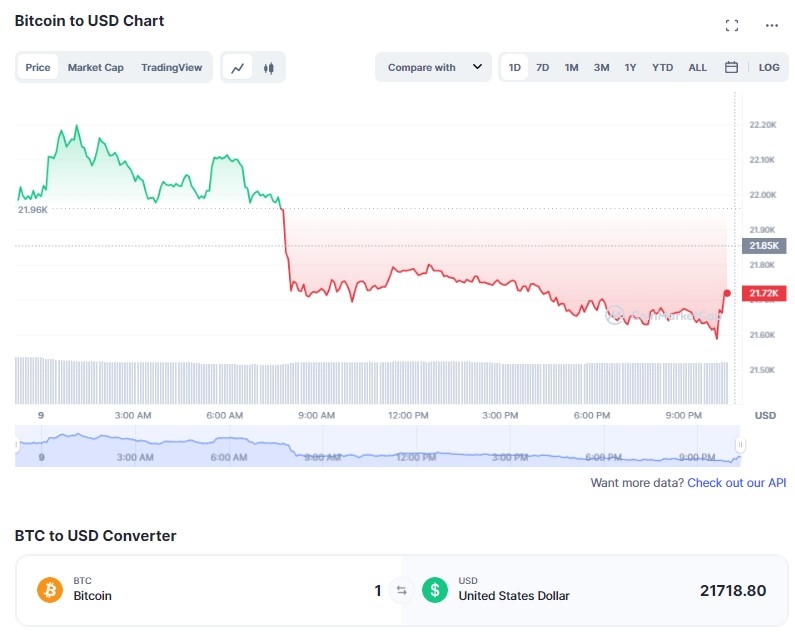Click the USD axis unit label
Screen dimensions: 795x635
click(765, 415)
